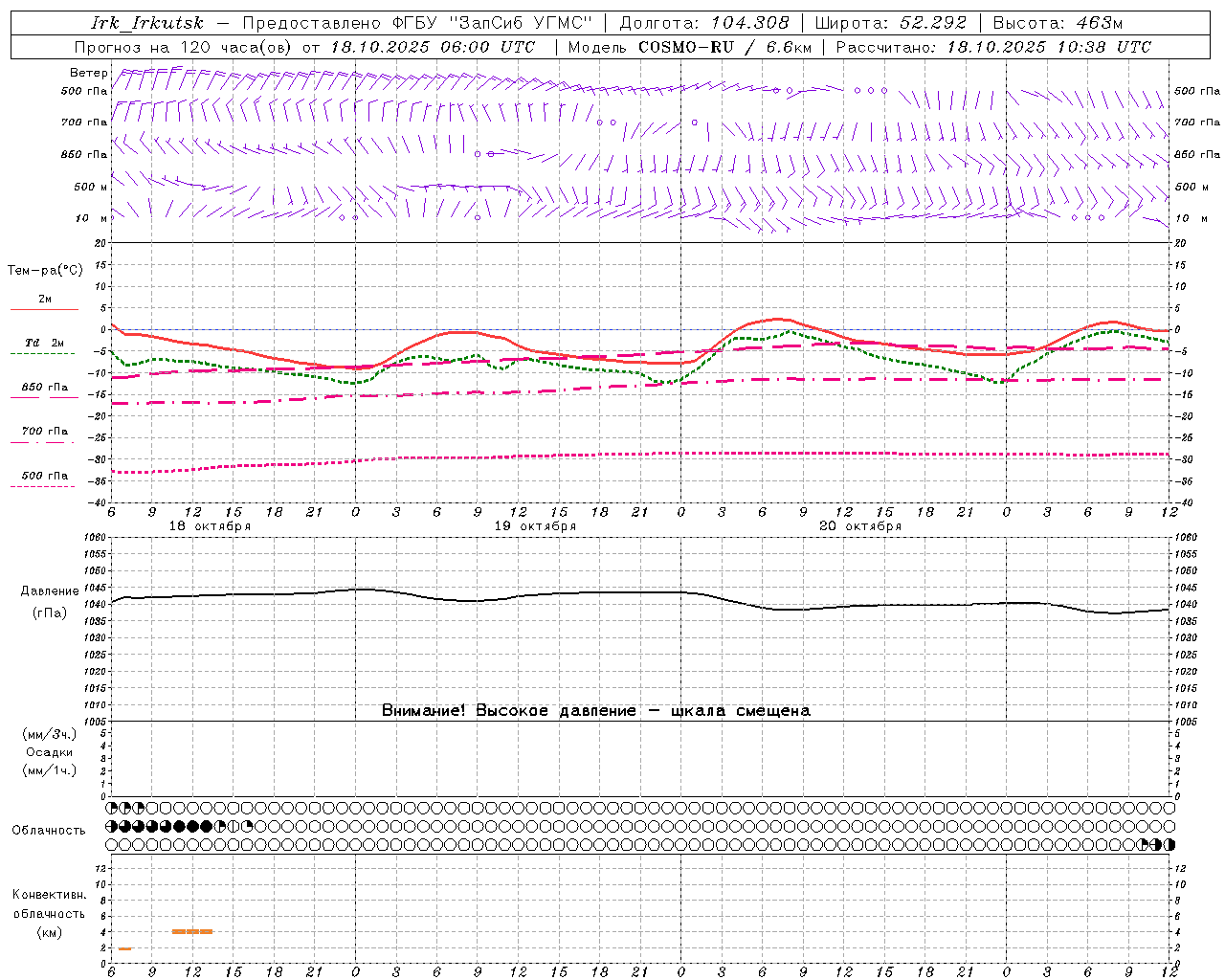
Task: Click the 20 октября date label
Action: (x=860, y=526)
